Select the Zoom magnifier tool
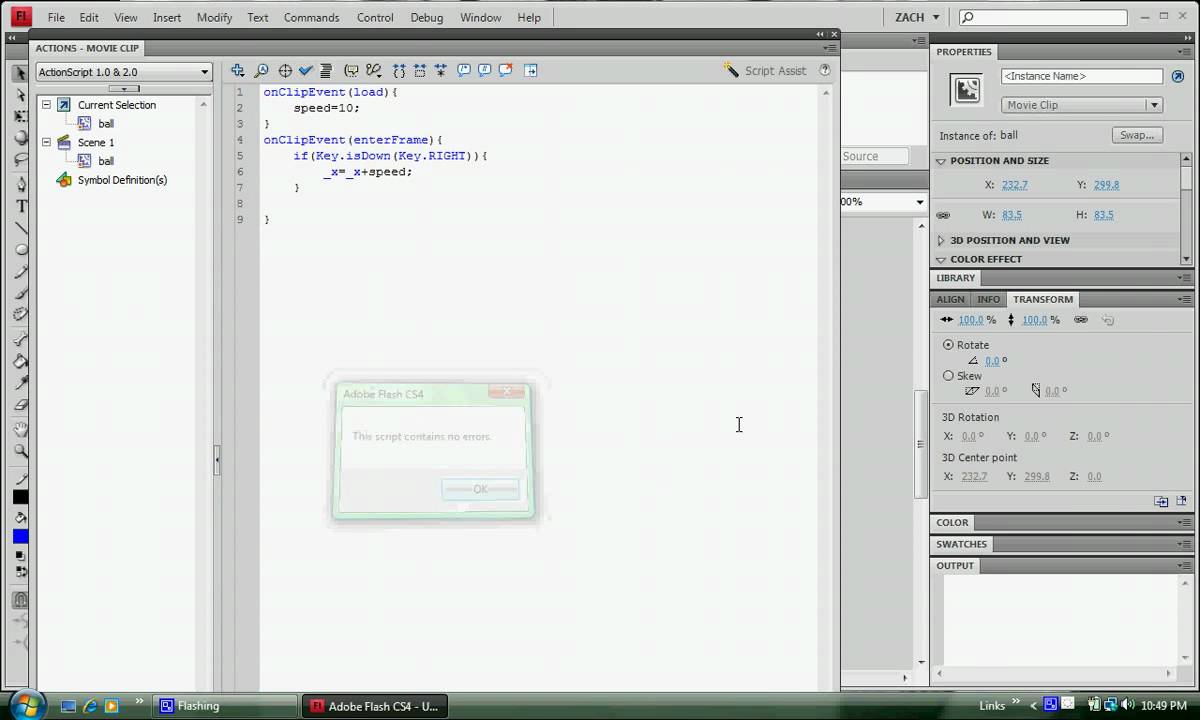 point(20,452)
